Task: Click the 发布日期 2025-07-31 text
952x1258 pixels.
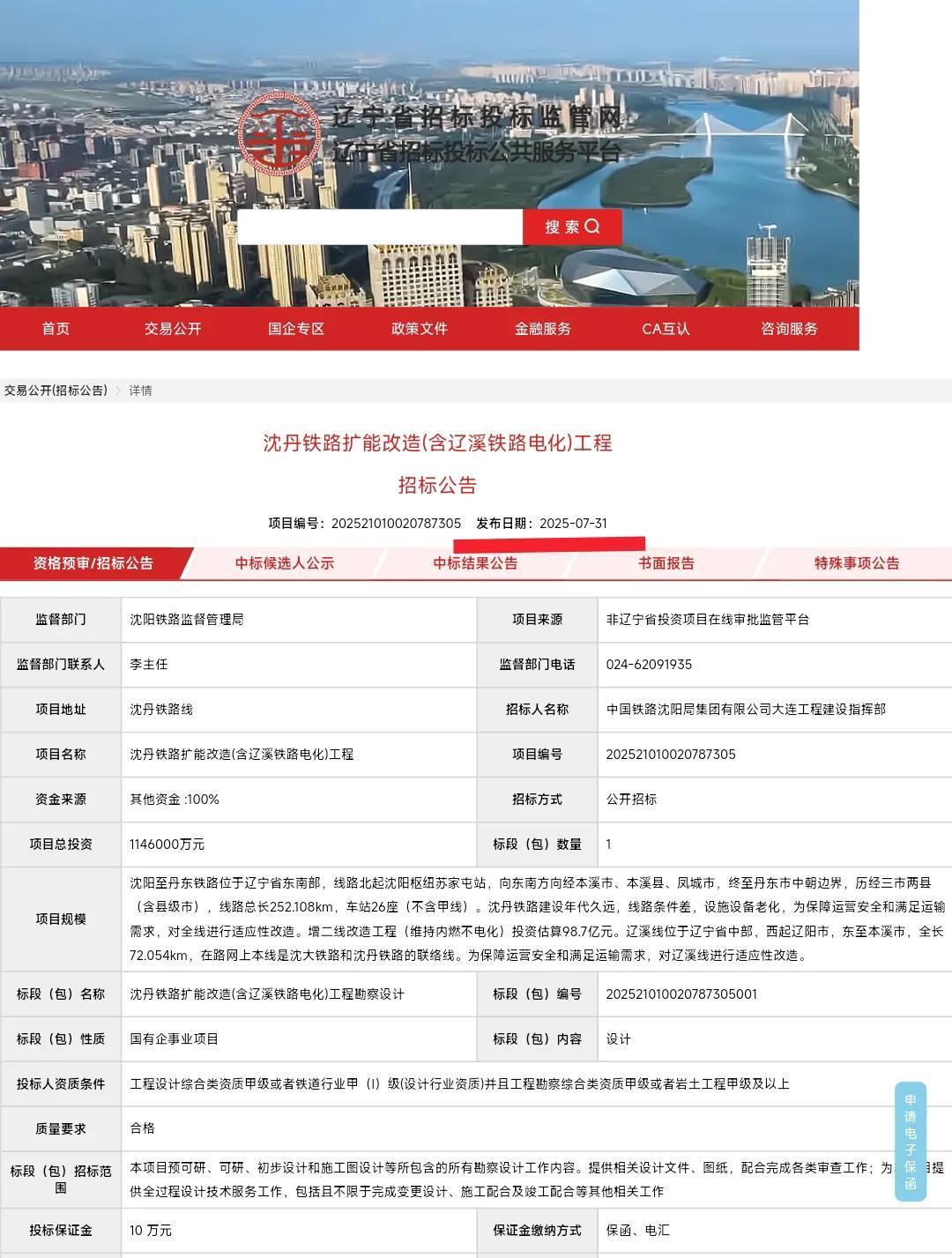Action: [541, 524]
